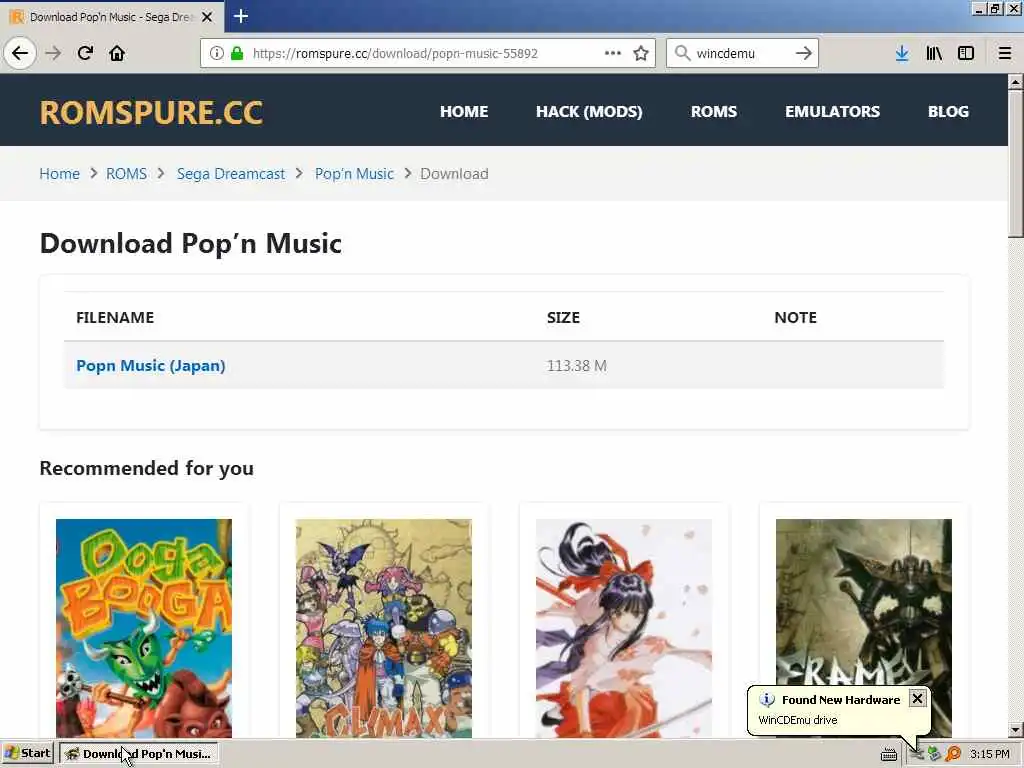Open a new browser tab
Screen dimensions: 1024x768
point(241,16)
